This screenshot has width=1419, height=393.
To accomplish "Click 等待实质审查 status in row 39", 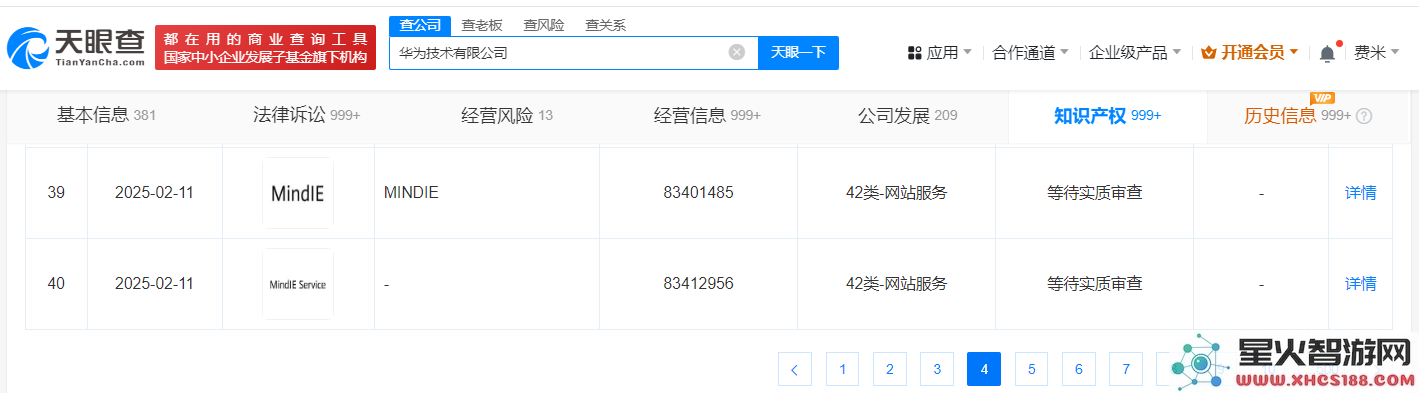I will pyautogui.click(x=1094, y=193).
